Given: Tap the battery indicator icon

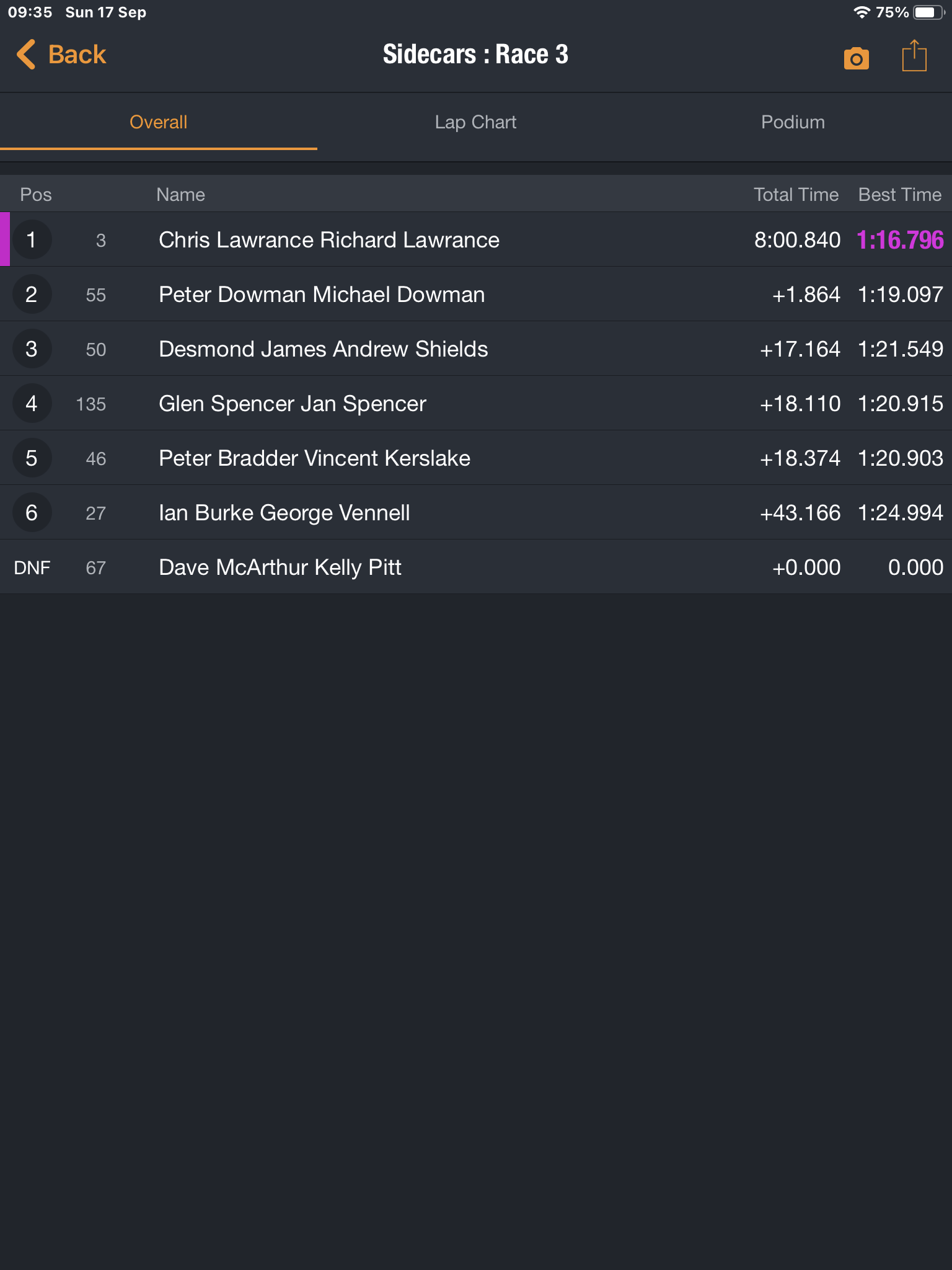Looking at the screenshot, I should (x=927, y=12).
